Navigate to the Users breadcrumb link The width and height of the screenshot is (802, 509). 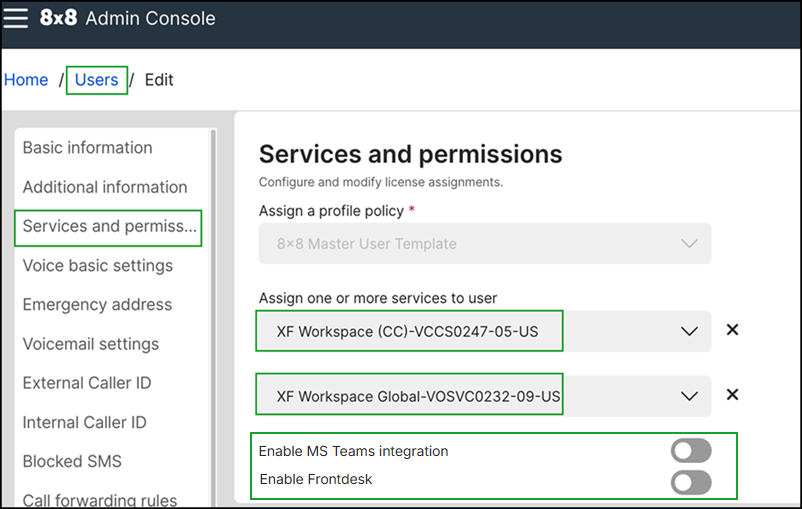point(96,80)
